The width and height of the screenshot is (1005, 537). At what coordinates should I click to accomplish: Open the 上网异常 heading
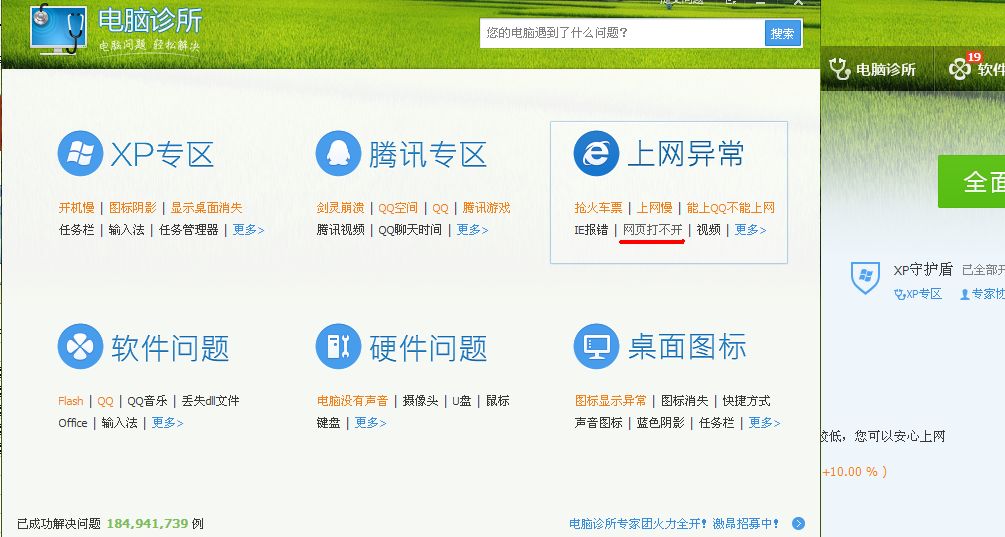point(685,154)
